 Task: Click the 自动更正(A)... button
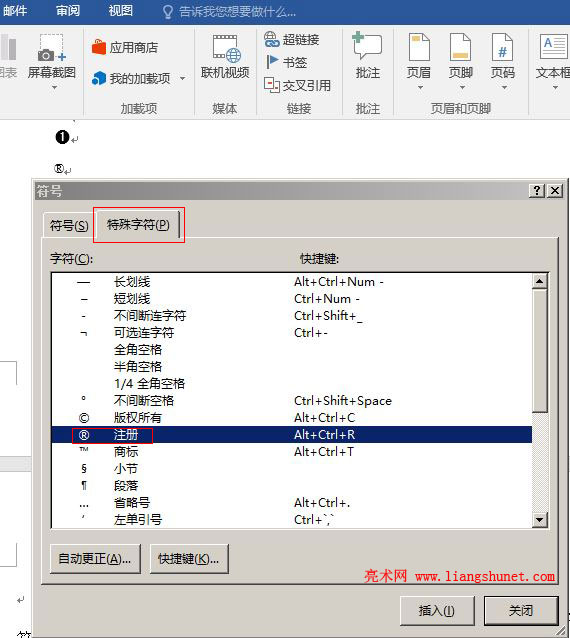pos(95,559)
